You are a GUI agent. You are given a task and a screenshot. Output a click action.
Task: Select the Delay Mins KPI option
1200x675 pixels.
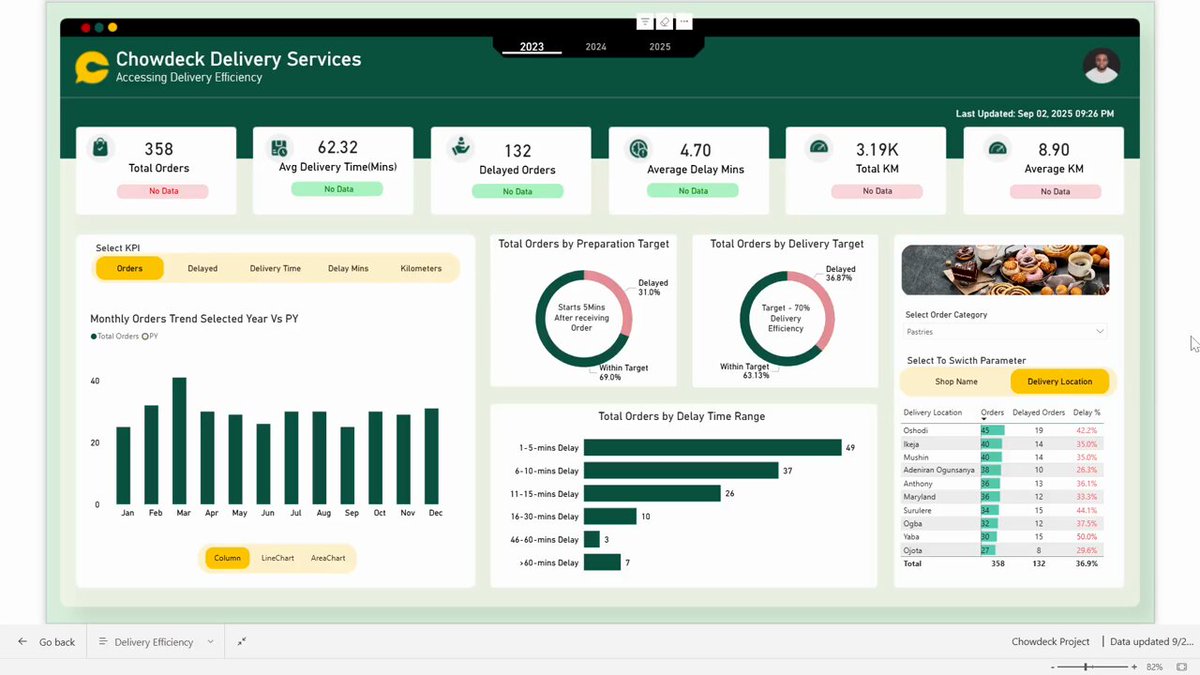[348, 268]
